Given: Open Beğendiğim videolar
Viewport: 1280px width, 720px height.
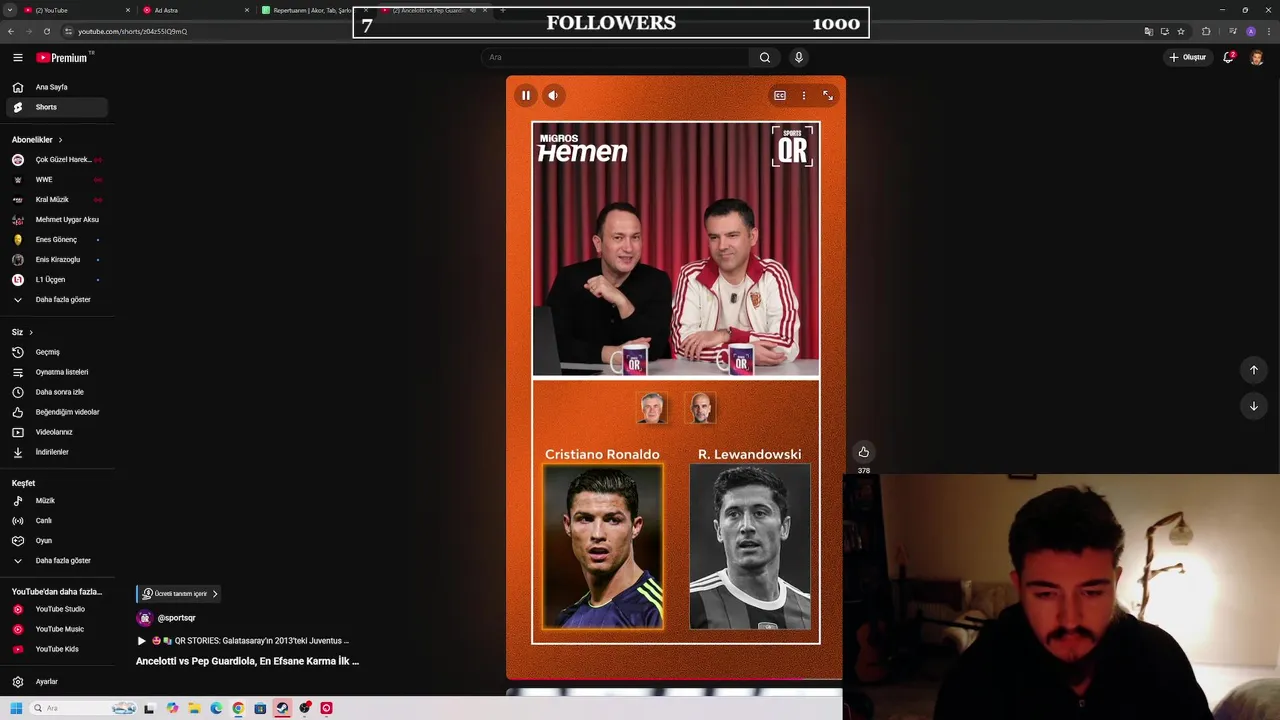Looking at the screenshot, I should (x=57, y=412).
